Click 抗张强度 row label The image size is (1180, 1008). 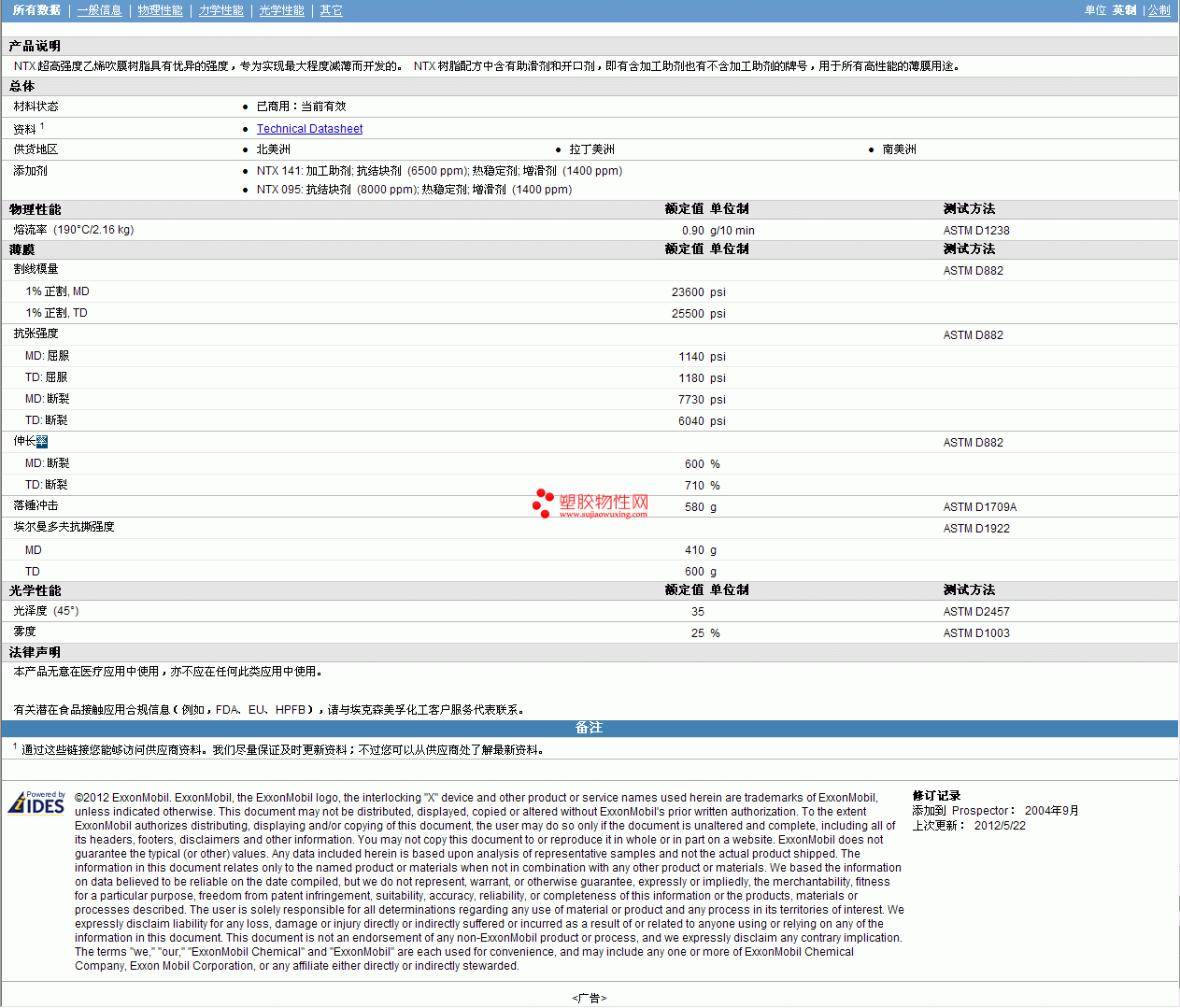click(x=36, y=334)
